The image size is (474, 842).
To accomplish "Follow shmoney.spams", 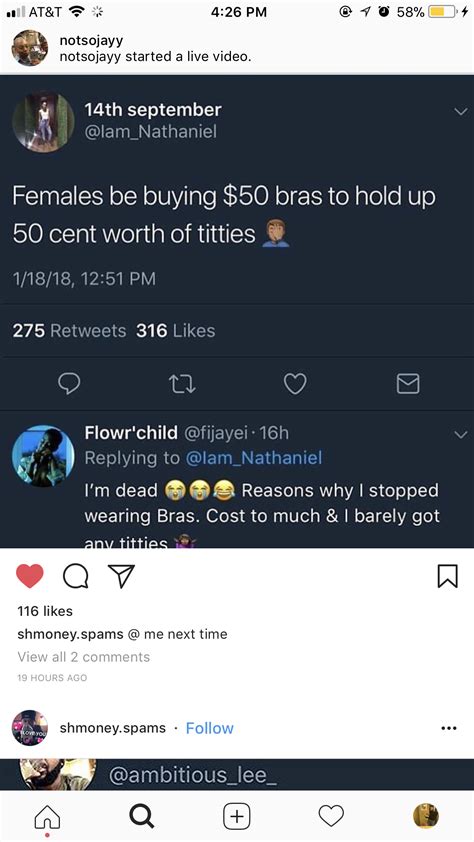I will point(209,728).
